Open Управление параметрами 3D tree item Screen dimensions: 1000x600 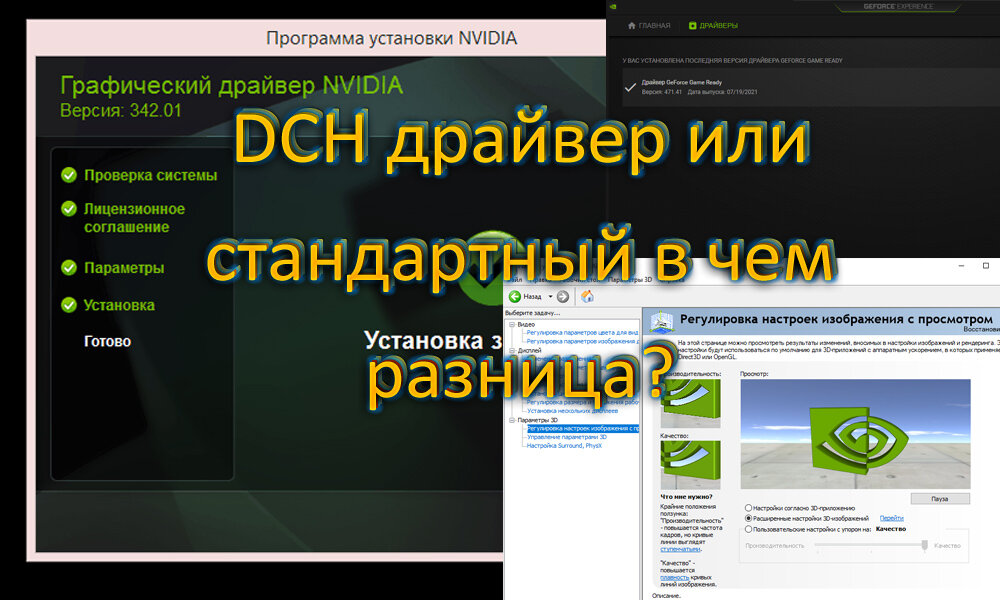[x=566, y=437]
